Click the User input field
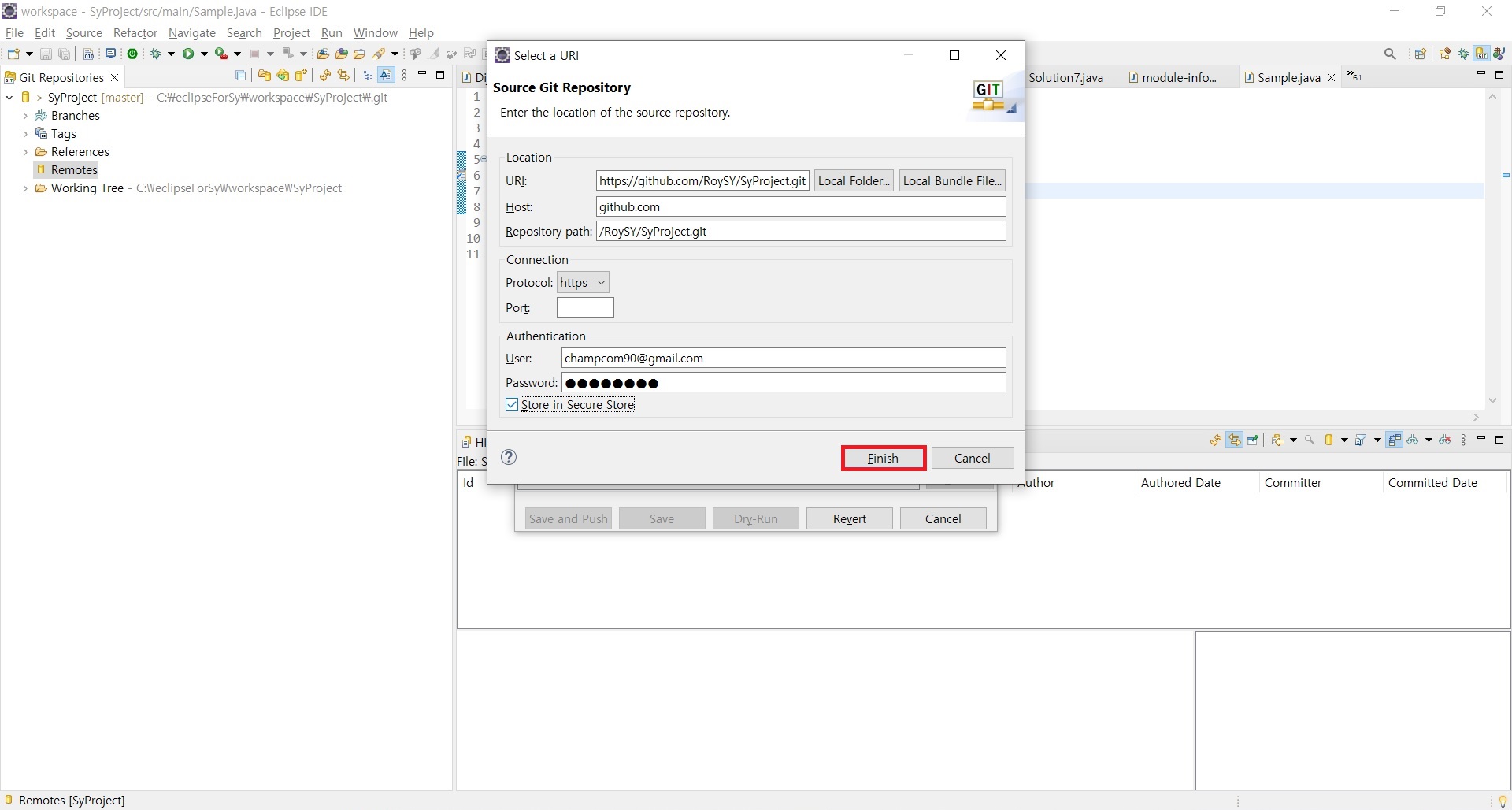The width and height of the screenshot is (1512, 810). coord(784,358)
